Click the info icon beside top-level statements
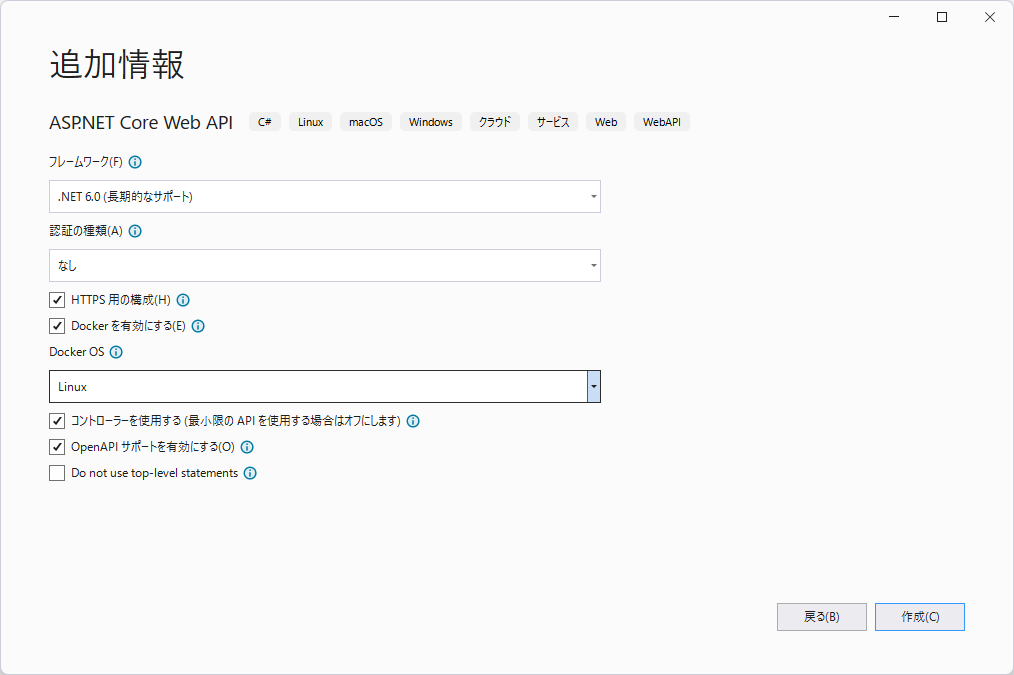Screen dimensions: 1014x675 pyautogui.click(x=250, y=473)
